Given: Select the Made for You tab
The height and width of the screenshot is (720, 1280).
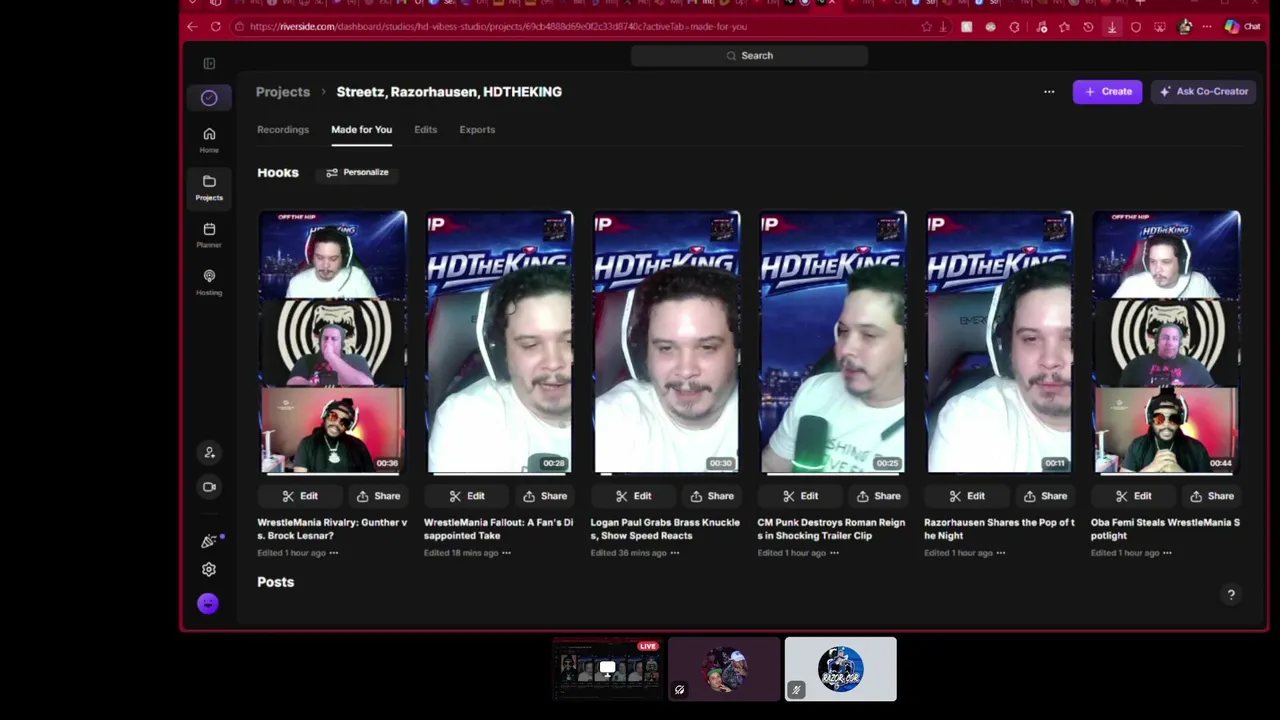Looking at the screenshot, I should coord(361,130).
